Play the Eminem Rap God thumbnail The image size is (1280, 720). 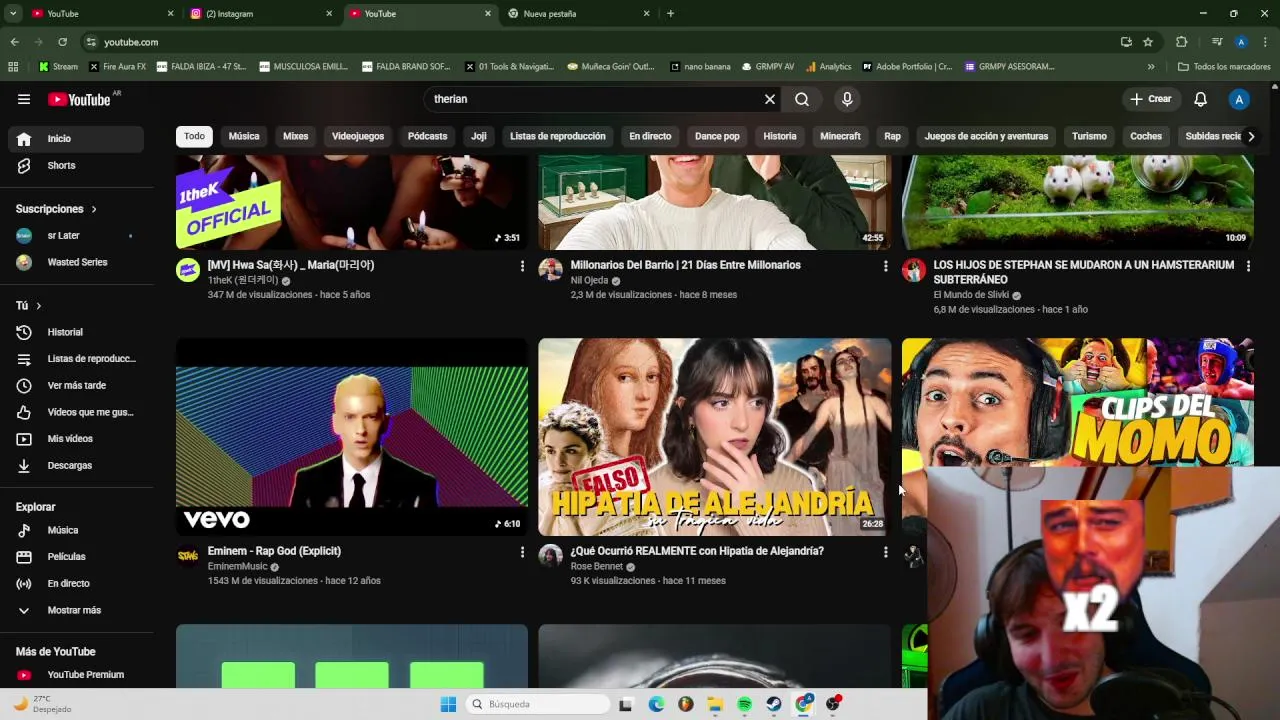(x=352, y=437)
